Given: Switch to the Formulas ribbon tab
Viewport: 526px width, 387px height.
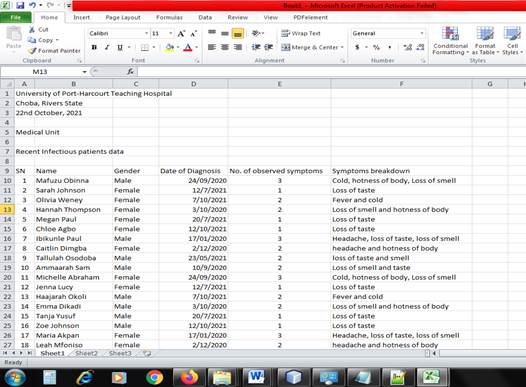Looking at the screenshot, I should point(169,17).
